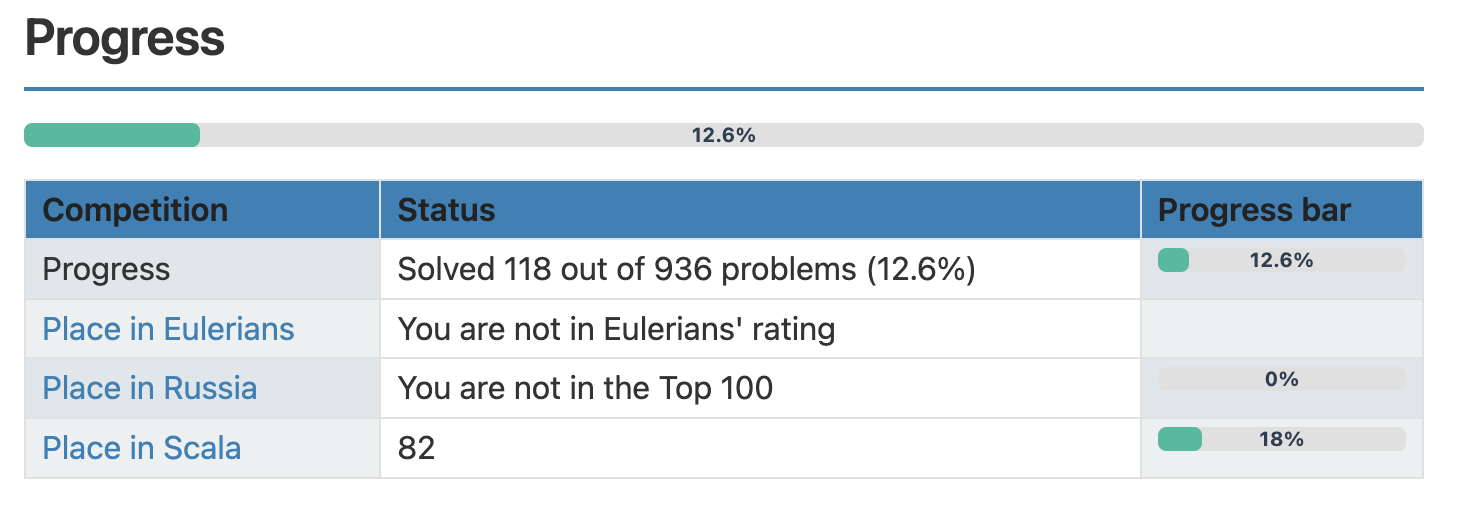Open the Place in Eulerians link
Viewport: 1462px width, 510px height.
point(168,329)
